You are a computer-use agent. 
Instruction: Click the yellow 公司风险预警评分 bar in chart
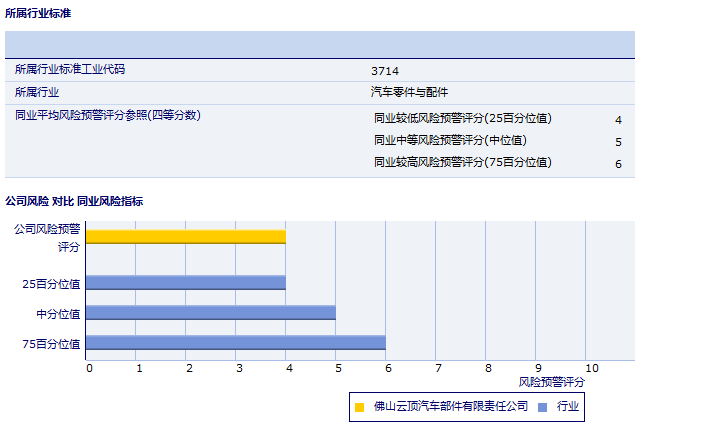(x=186, y=237)
